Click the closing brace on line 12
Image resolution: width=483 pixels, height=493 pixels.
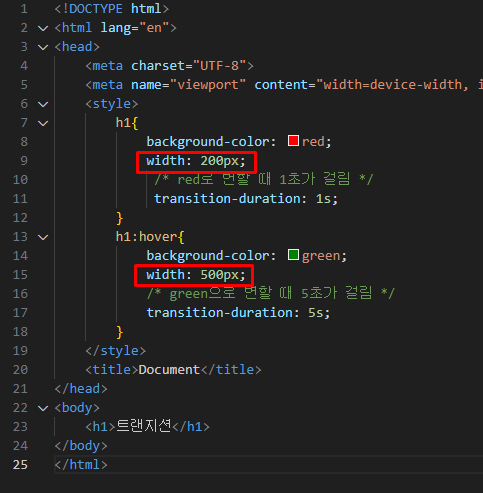[x=120, y=218]
